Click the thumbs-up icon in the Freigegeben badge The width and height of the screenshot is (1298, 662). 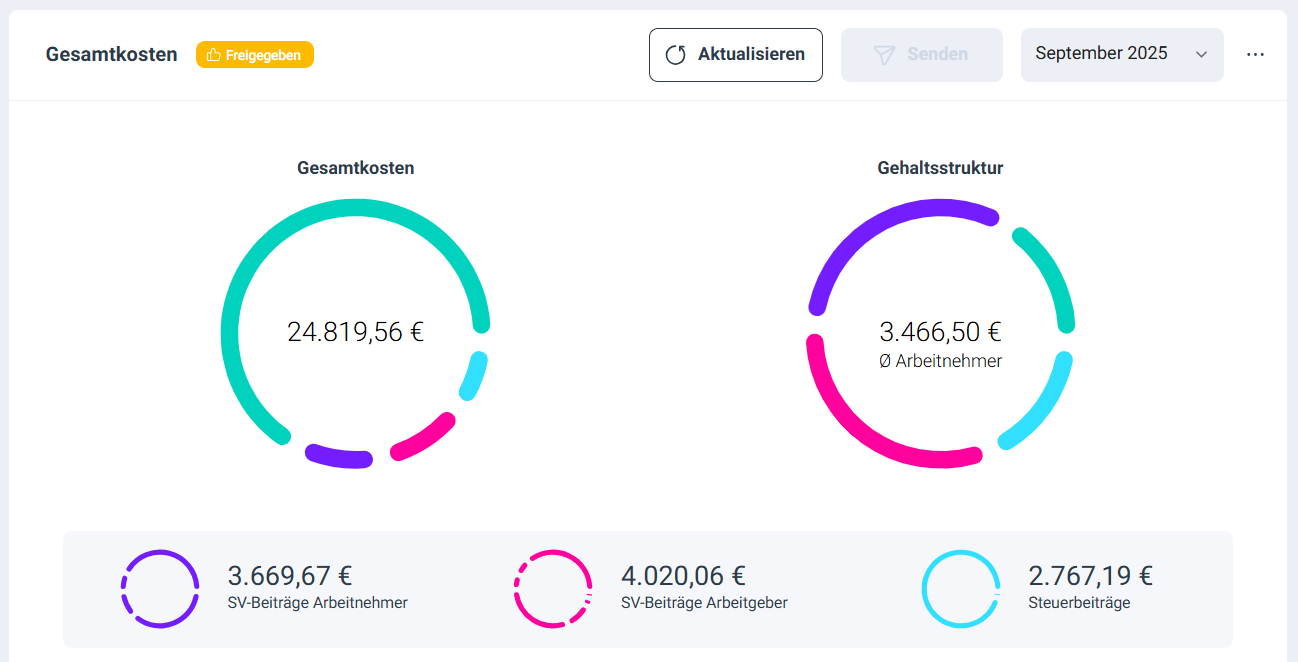point(213,55)
